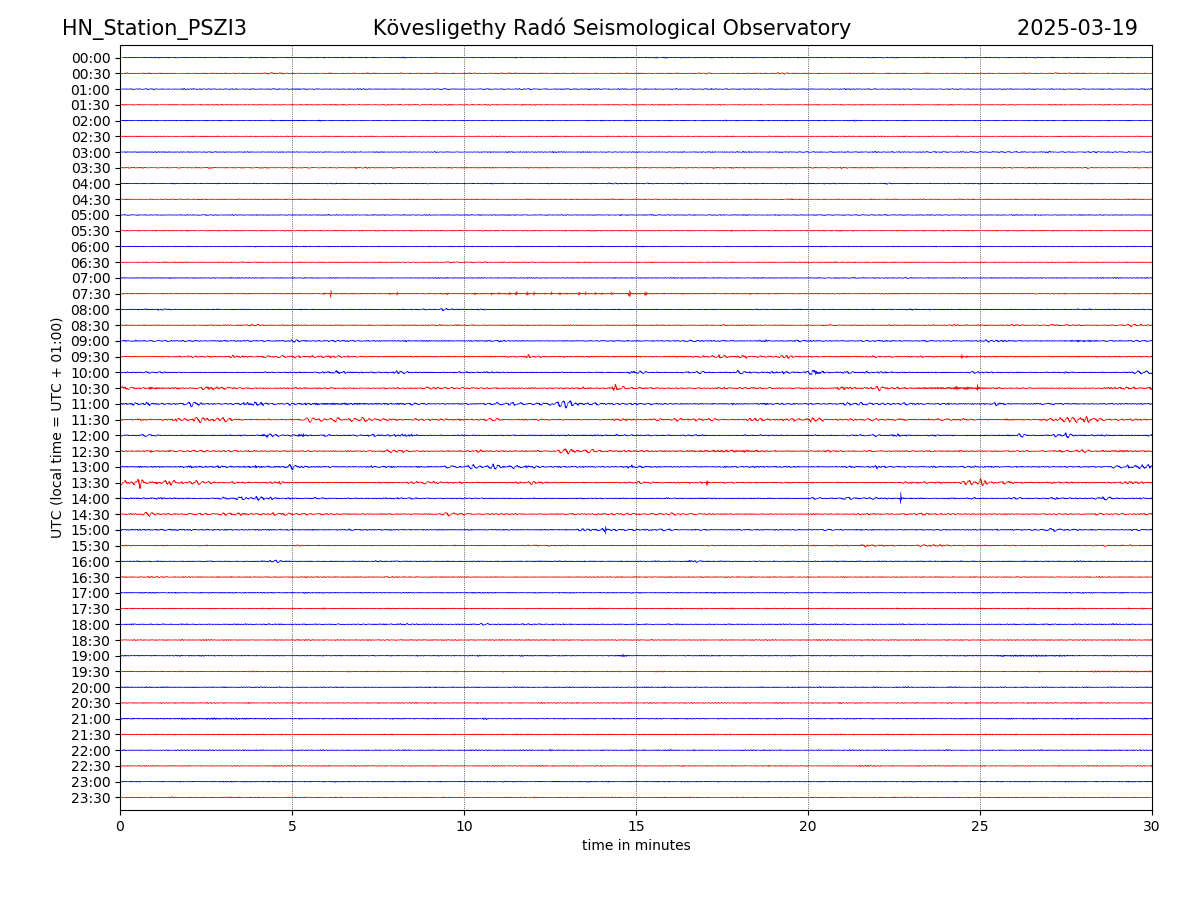This screenshot has height=900, width=1200.
Task: Click the first red spike on 07:30 trace
Action: (330, 294)
